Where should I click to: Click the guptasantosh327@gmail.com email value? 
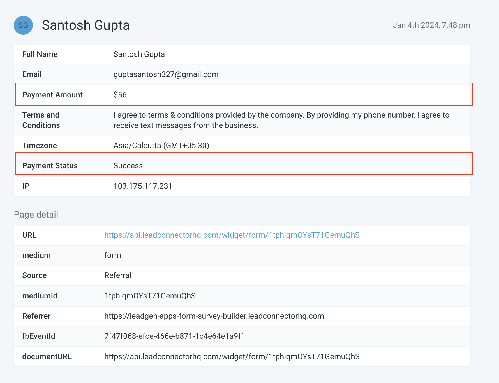point(166,74)
